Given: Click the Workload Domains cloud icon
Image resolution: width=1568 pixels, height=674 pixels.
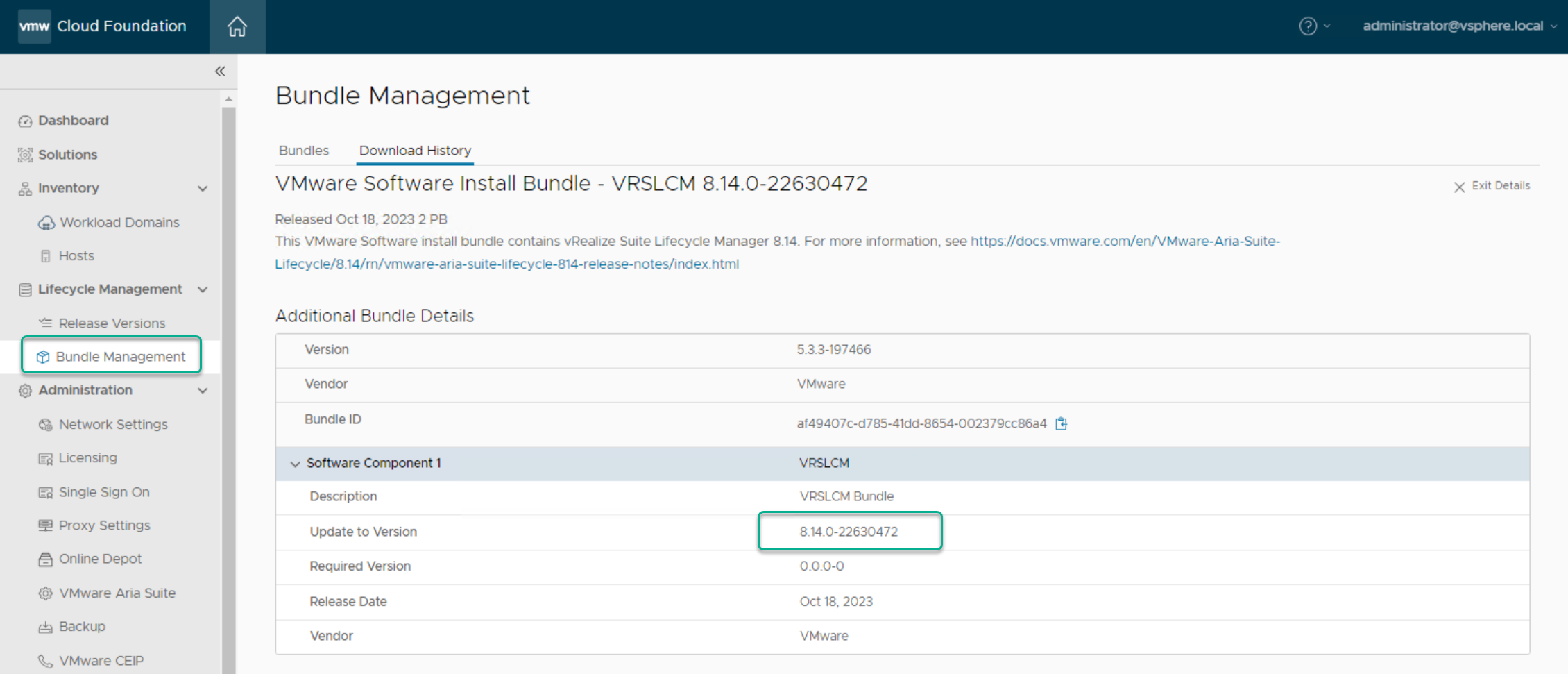Looking at the screenshot, I should click(x=46, y=223).
